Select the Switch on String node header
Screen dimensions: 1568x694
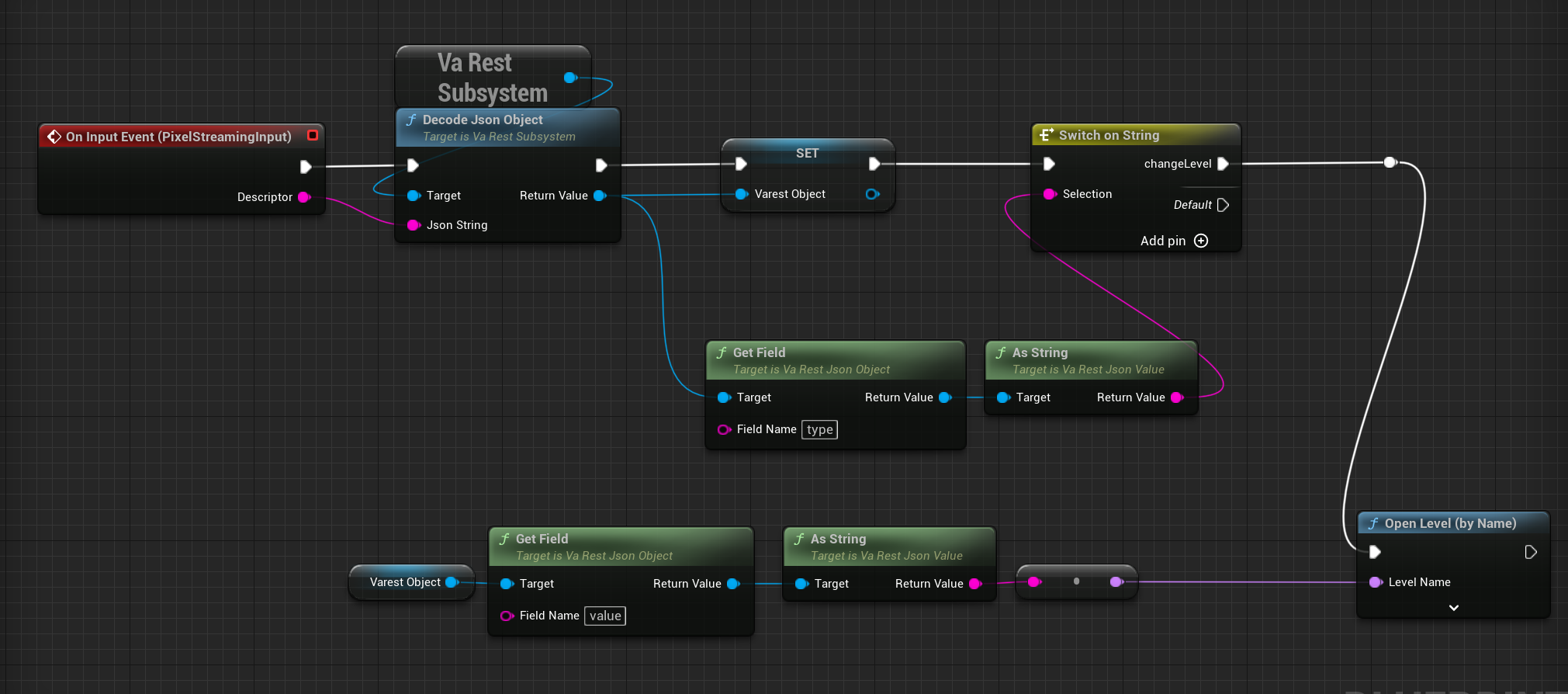[1109, 135]
